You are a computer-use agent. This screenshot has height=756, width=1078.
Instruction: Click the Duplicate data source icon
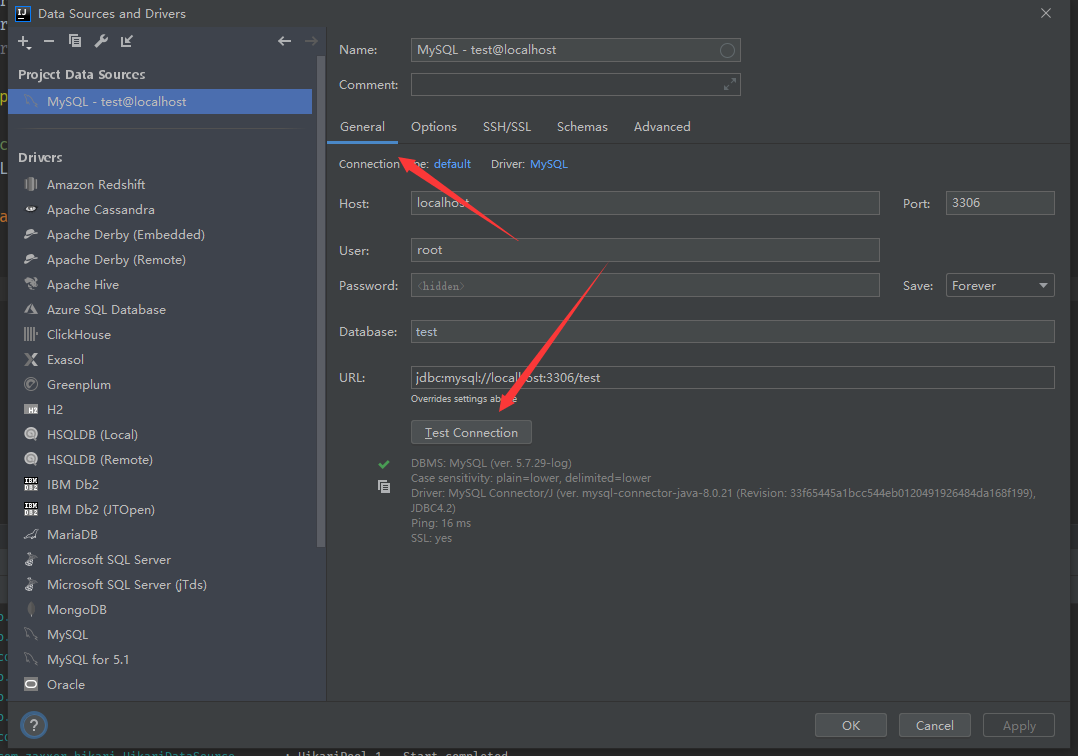point(75,41)
